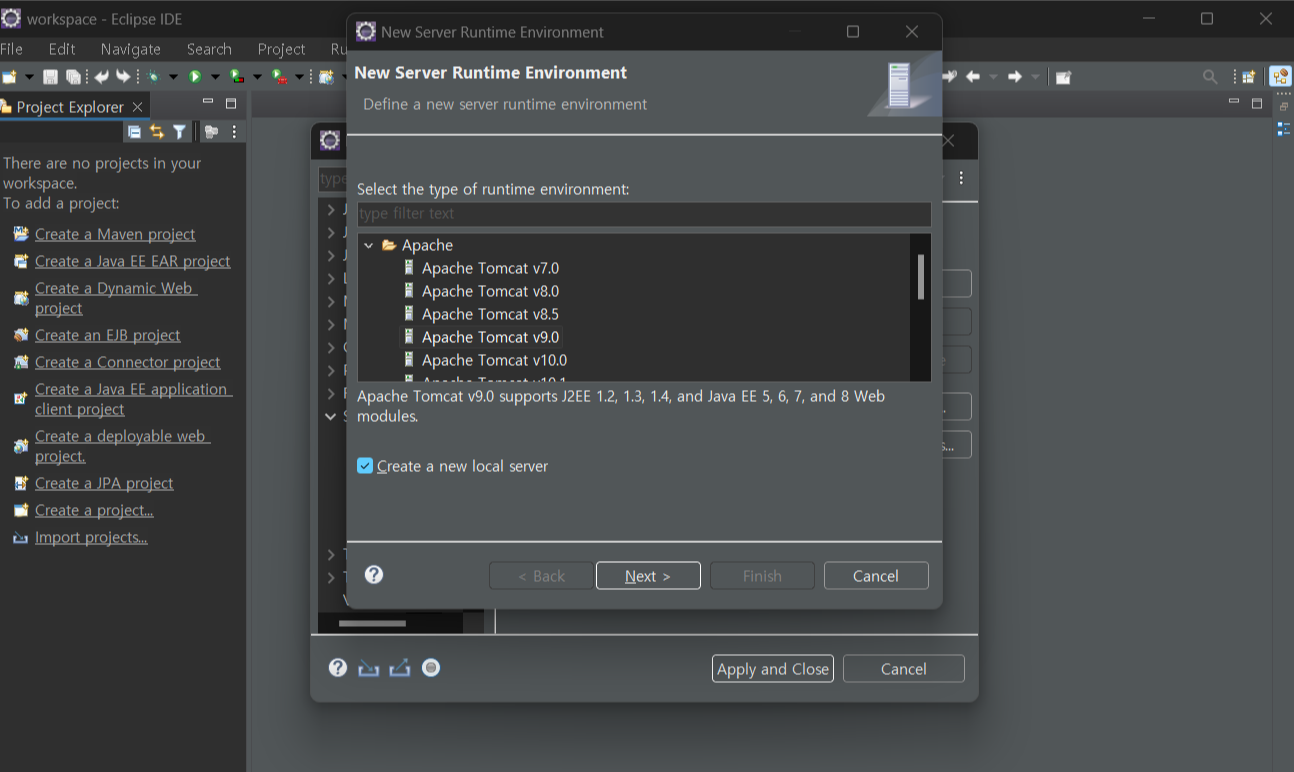
Task: Maximize the editor area
Action: coord(1257,103)
